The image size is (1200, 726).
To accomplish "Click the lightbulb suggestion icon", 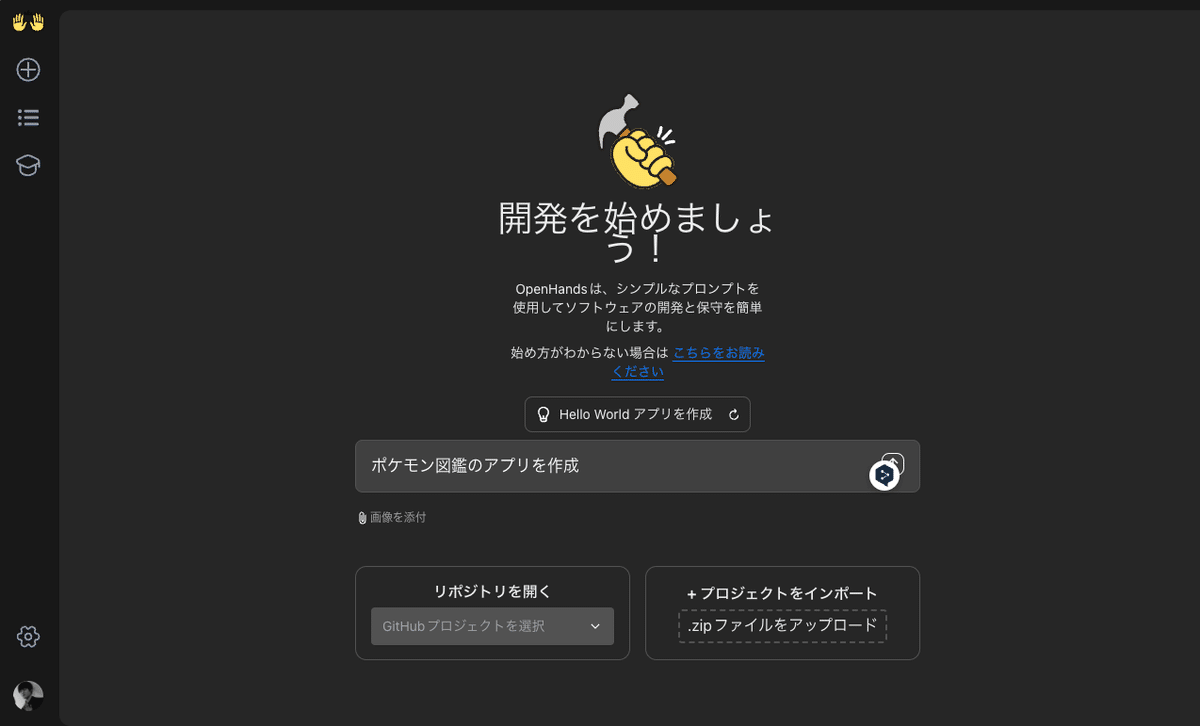I will tap(543, 414).
